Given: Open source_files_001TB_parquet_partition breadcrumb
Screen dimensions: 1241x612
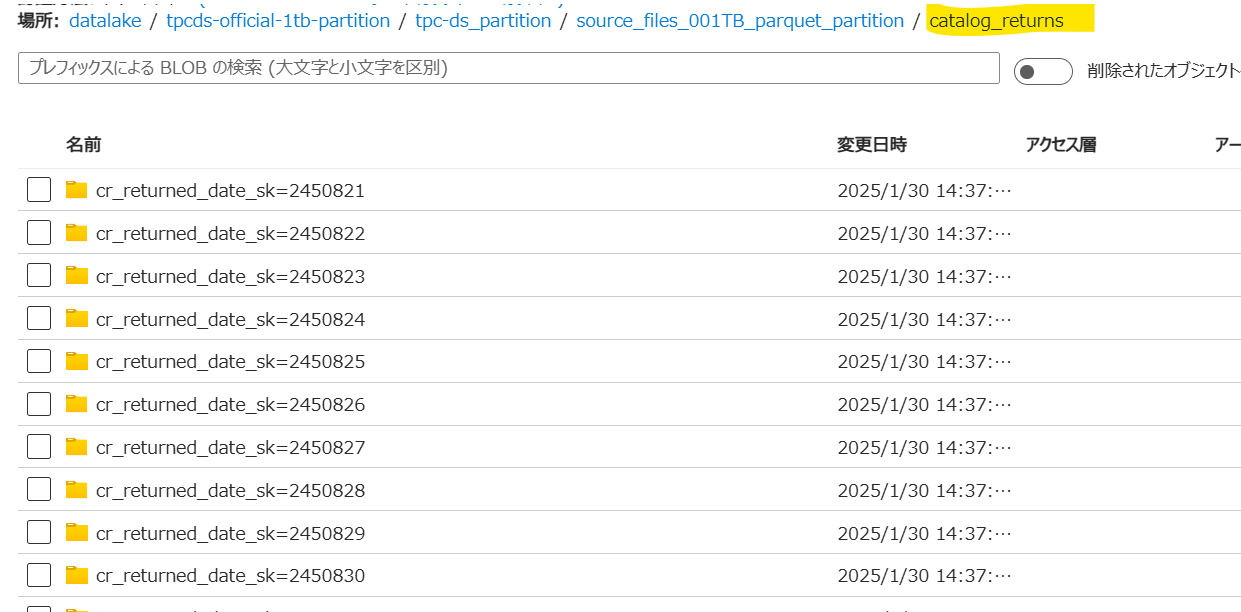Looking at the screenshot, I should 740,20.
